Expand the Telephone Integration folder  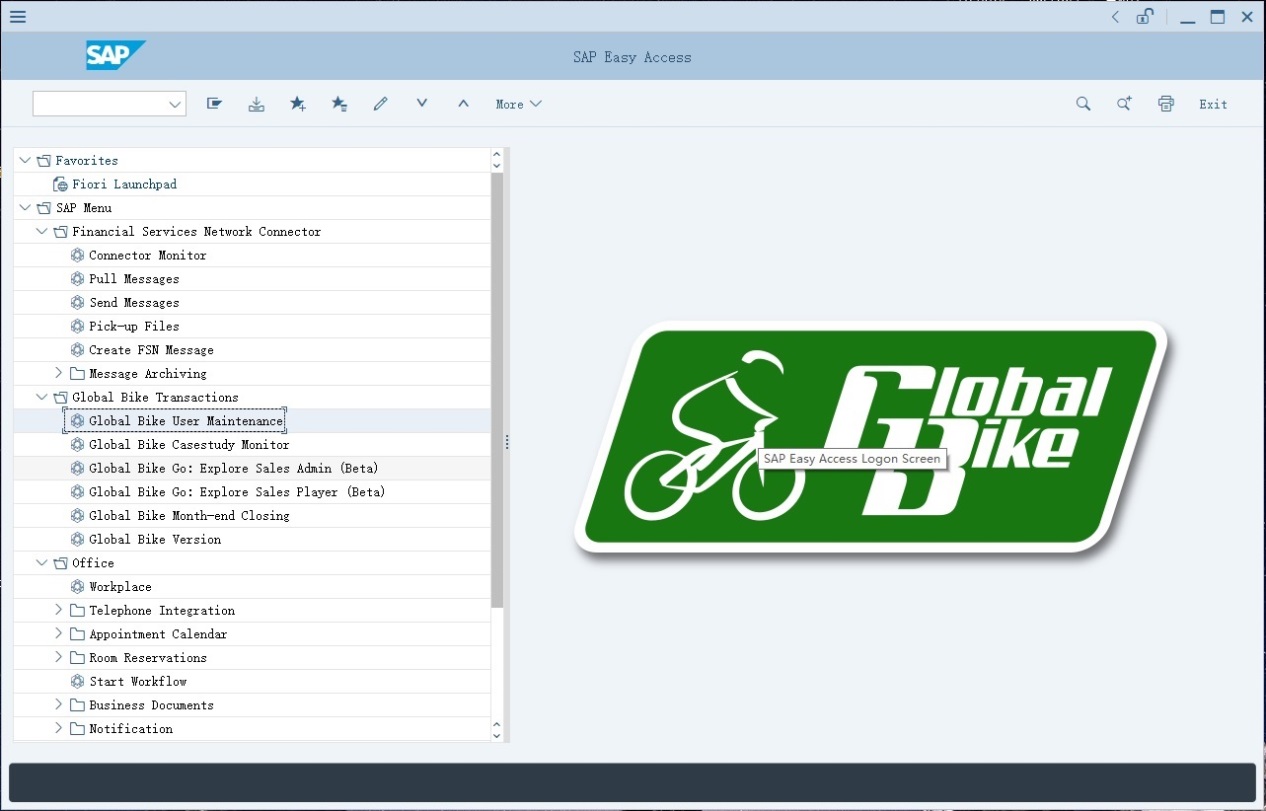(59, 610)
